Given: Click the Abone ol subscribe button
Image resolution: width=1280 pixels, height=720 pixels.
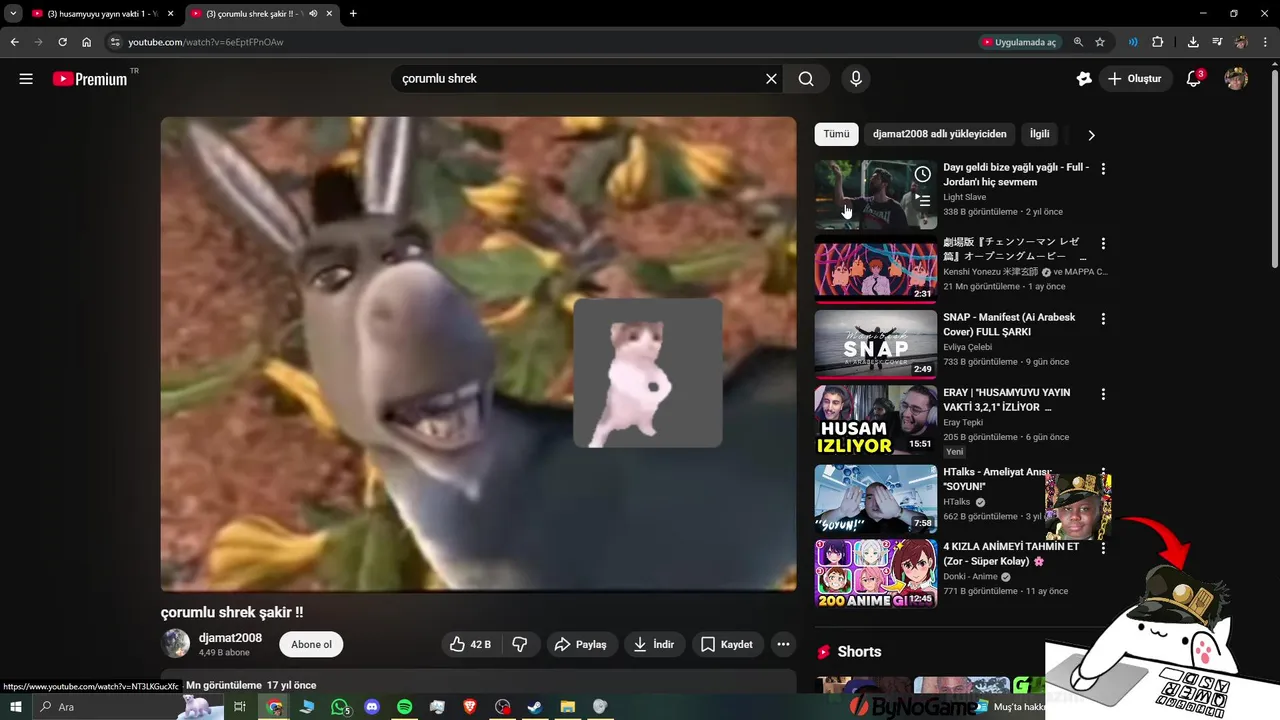Looking at the screenshot, I should click(311, 644).
